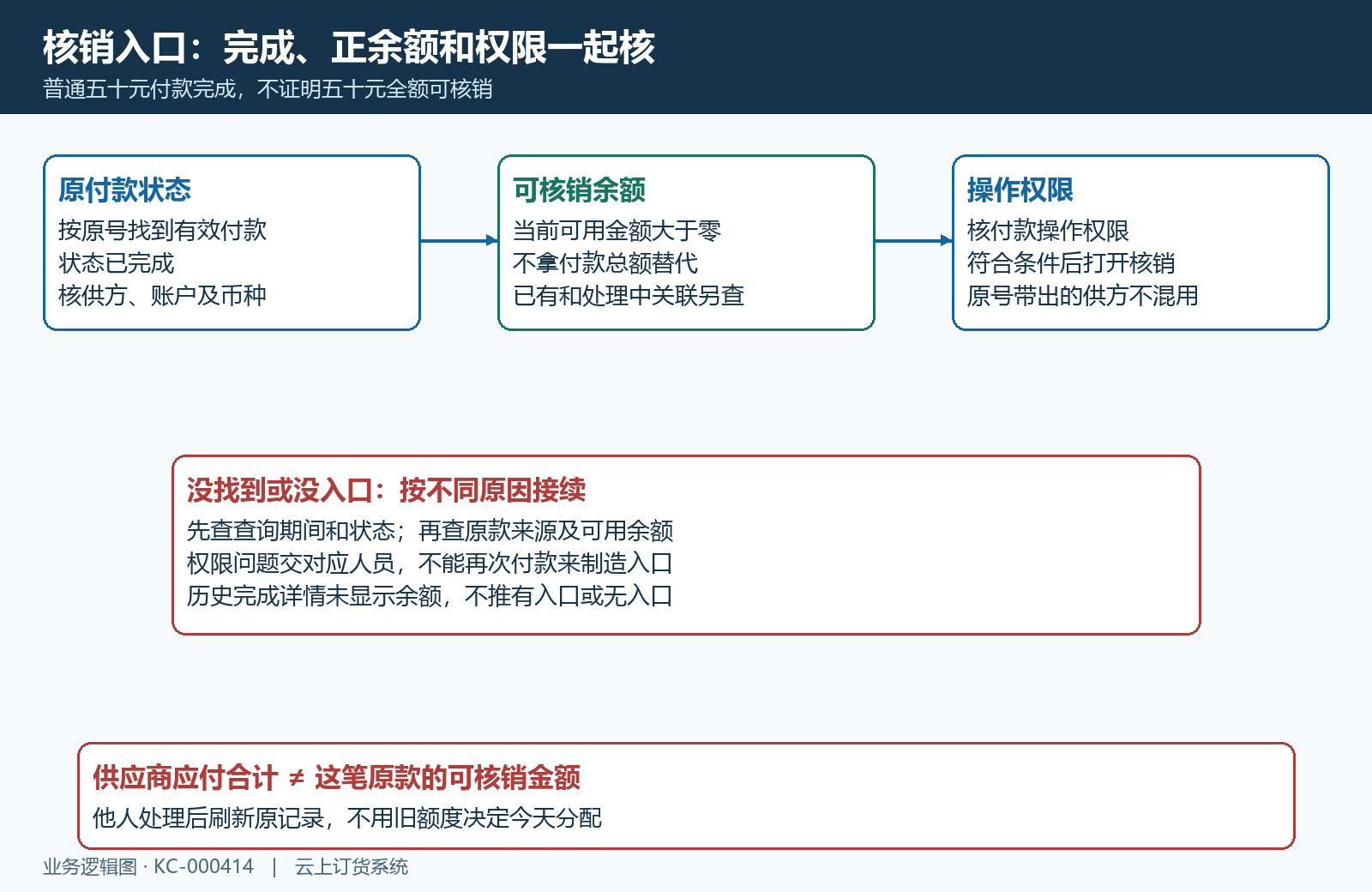The height and width of the screenshot is (892, 1372).
Task: Select the 可核销余额 box heading
Action: (x=579, y=190)
